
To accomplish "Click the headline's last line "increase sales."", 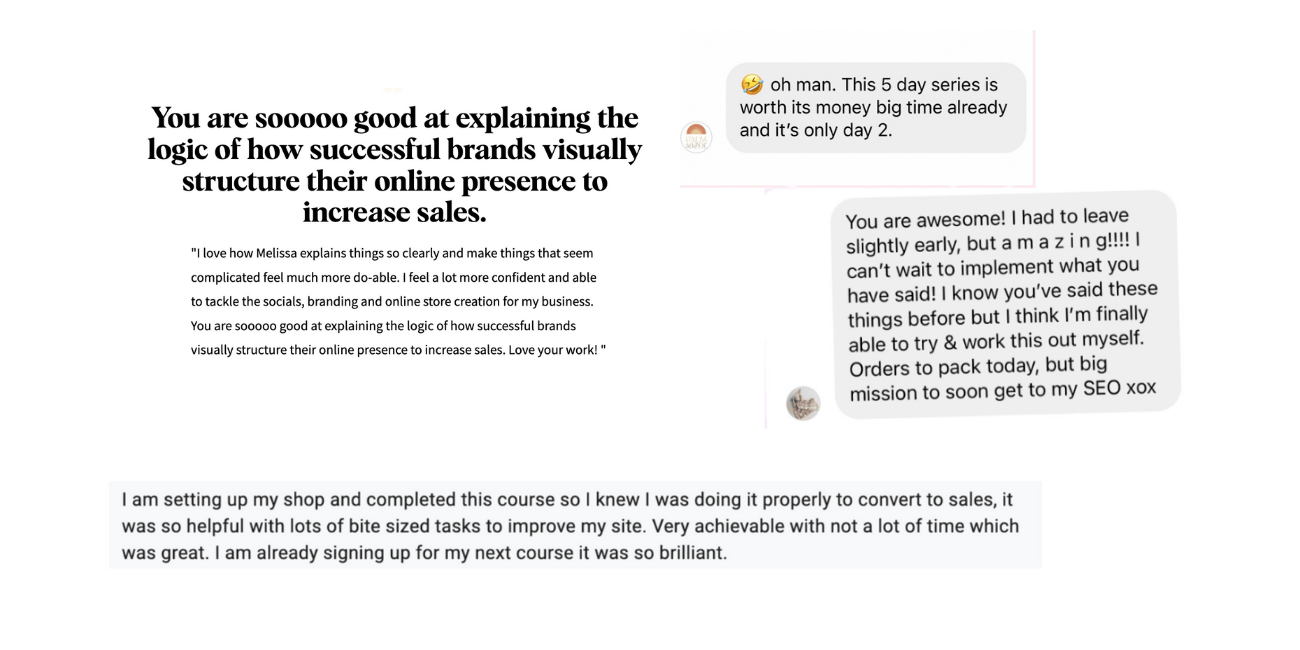I will click(x=394, y=213).
